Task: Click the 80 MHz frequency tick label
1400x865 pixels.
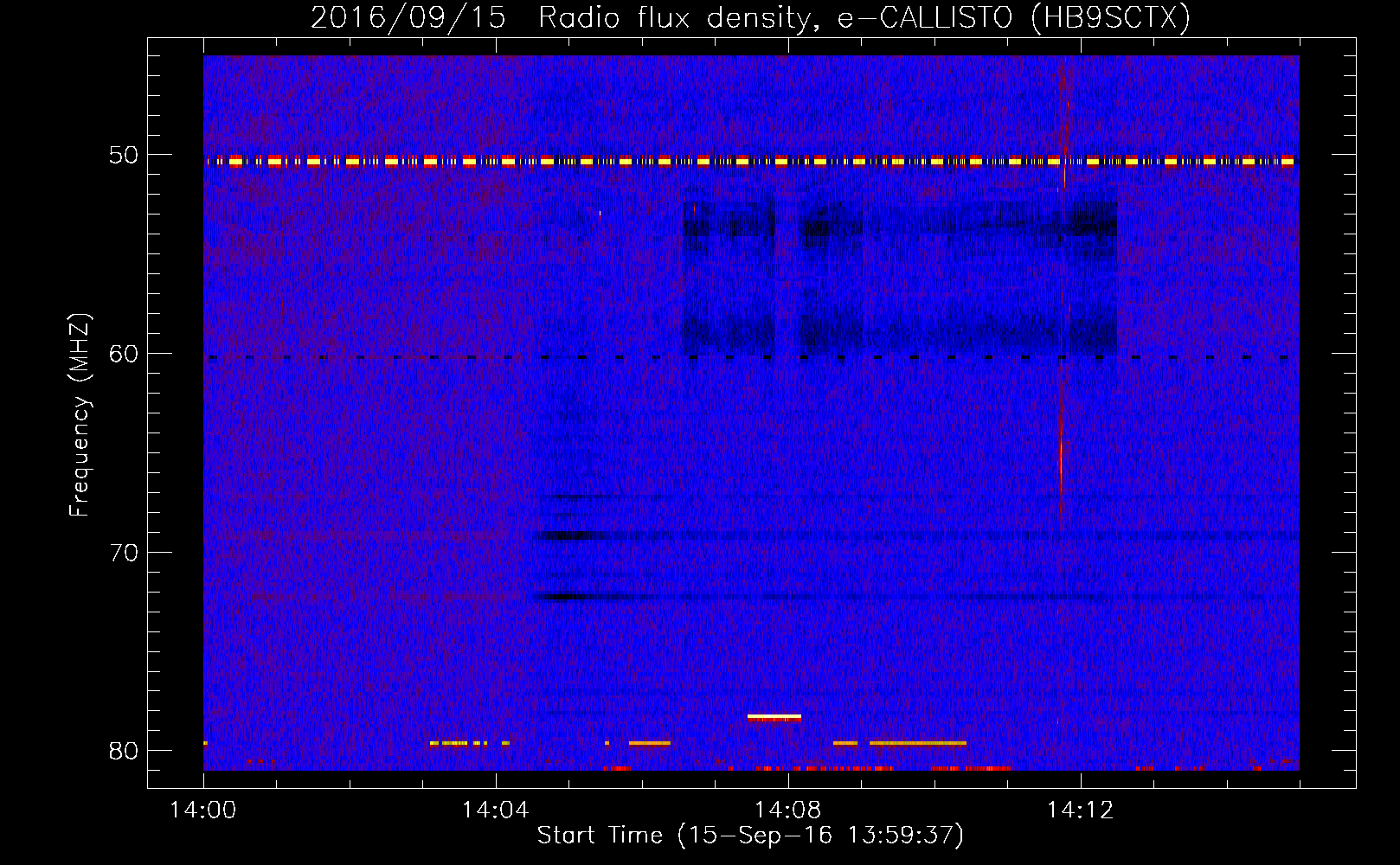Action: [124, 750]
